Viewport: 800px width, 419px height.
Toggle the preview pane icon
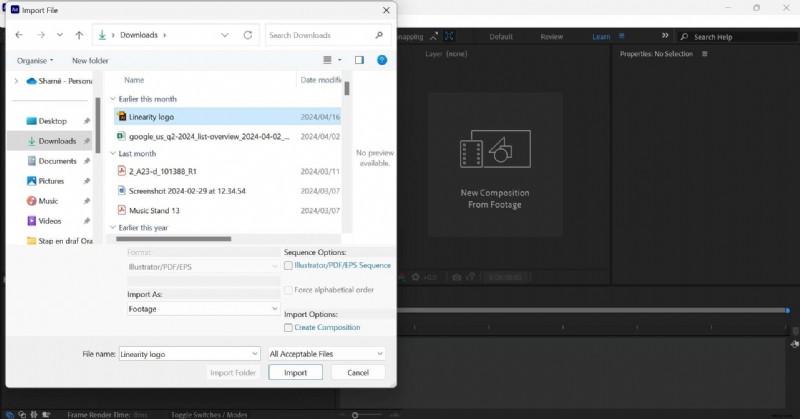(359, 60)
